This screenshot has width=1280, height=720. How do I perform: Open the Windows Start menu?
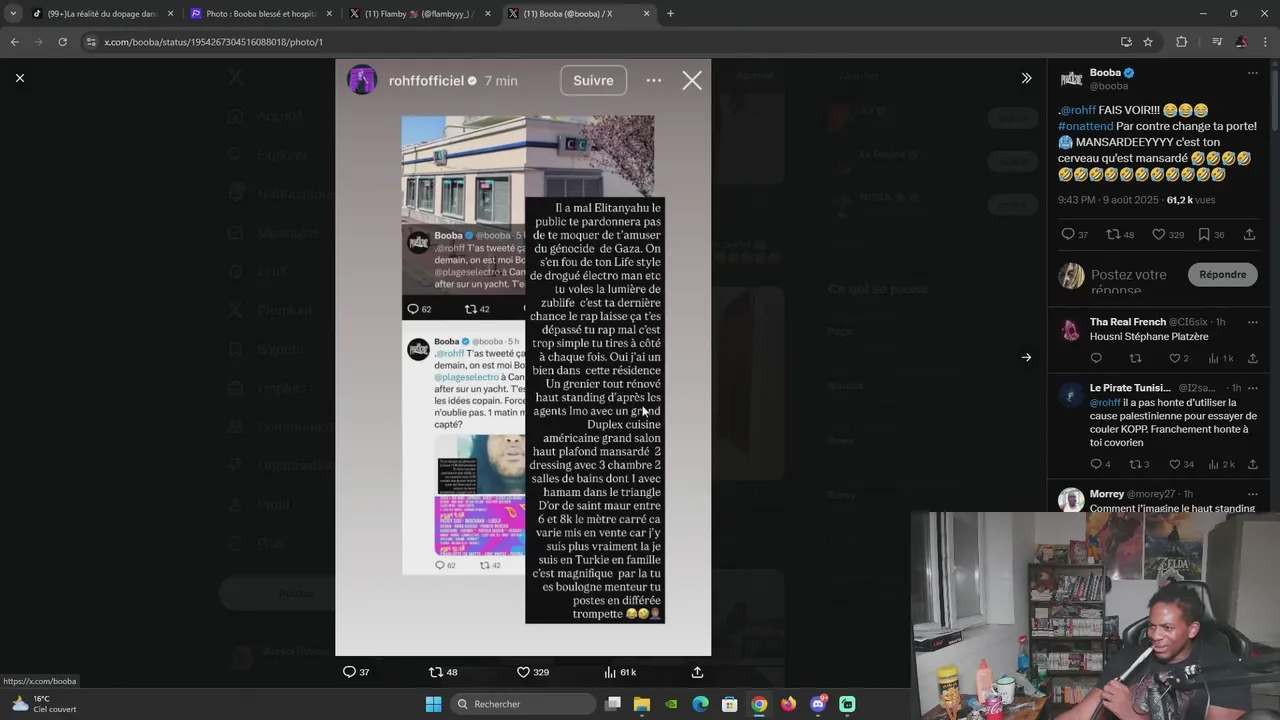point(433,704)
